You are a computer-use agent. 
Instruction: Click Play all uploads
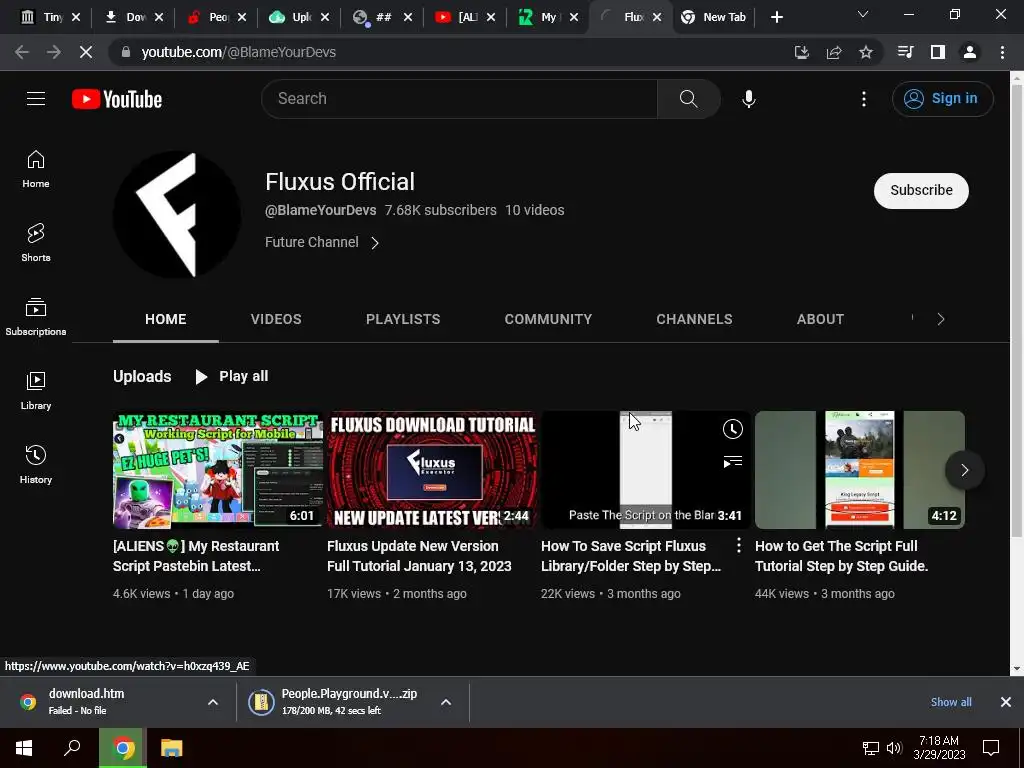tap(231, 376)
